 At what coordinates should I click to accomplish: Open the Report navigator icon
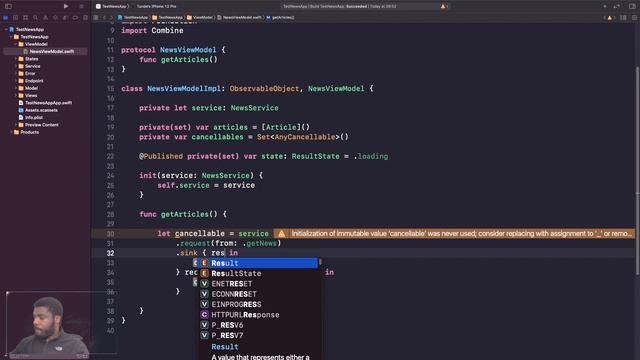coord(85,18)
